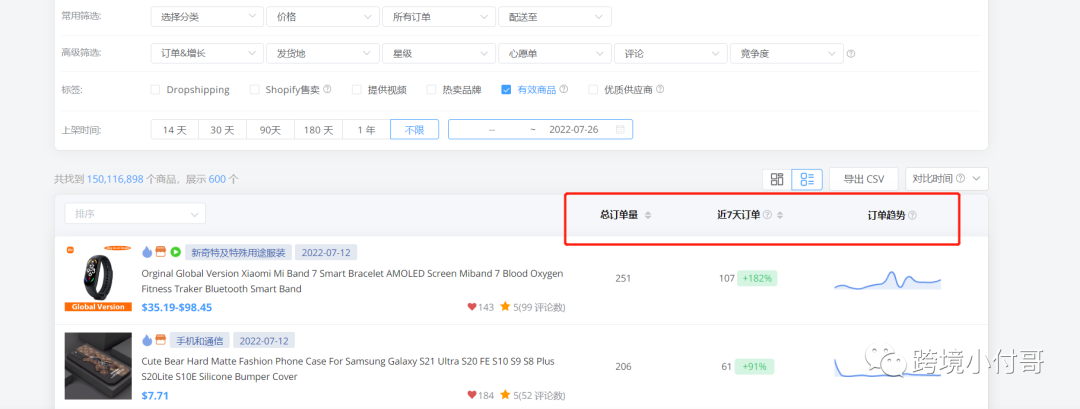Click help icon inside 对比时间 button
The width and height of the screenshot is (1080, 409).
[x=960, y=178]
